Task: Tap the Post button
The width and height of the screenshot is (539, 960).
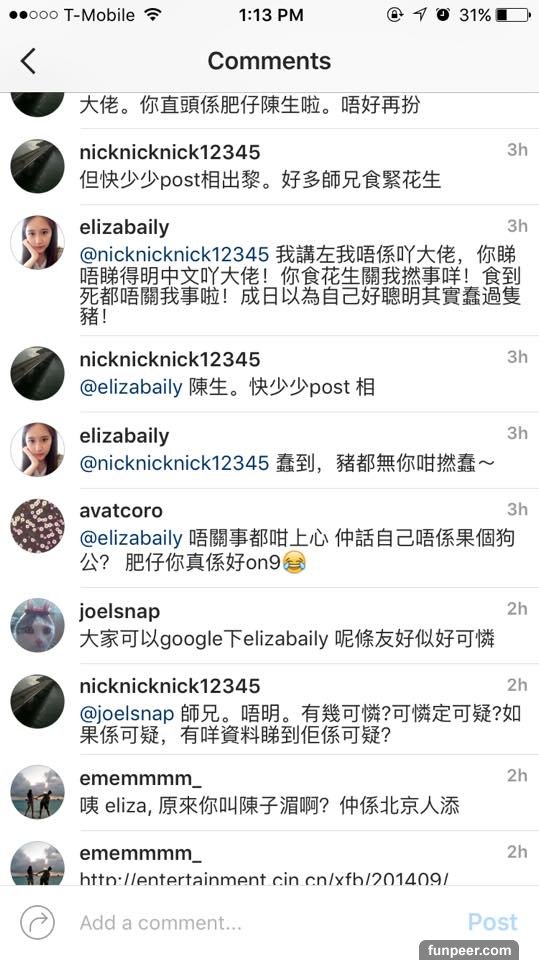Action: click(x=492, y=922)
